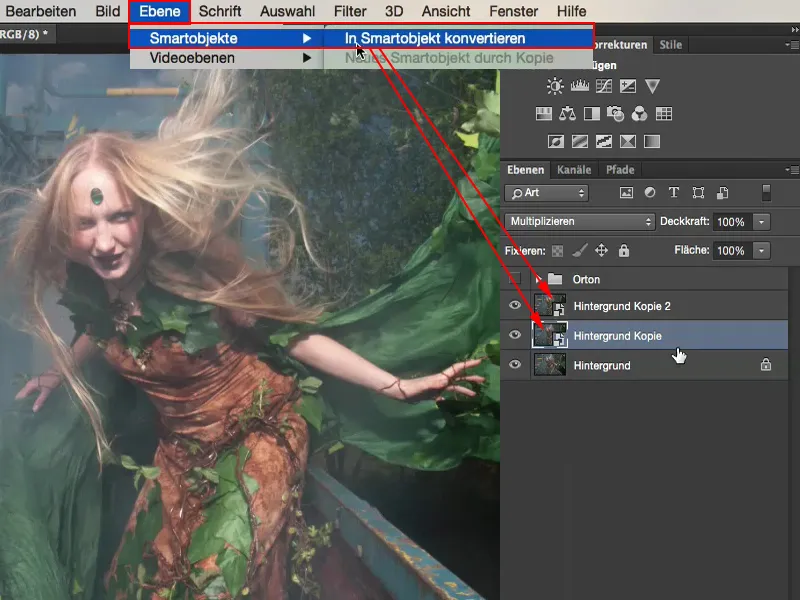
Task: Toggle lock transparent pixels (Fixieren)
Action: pos(558,251)
